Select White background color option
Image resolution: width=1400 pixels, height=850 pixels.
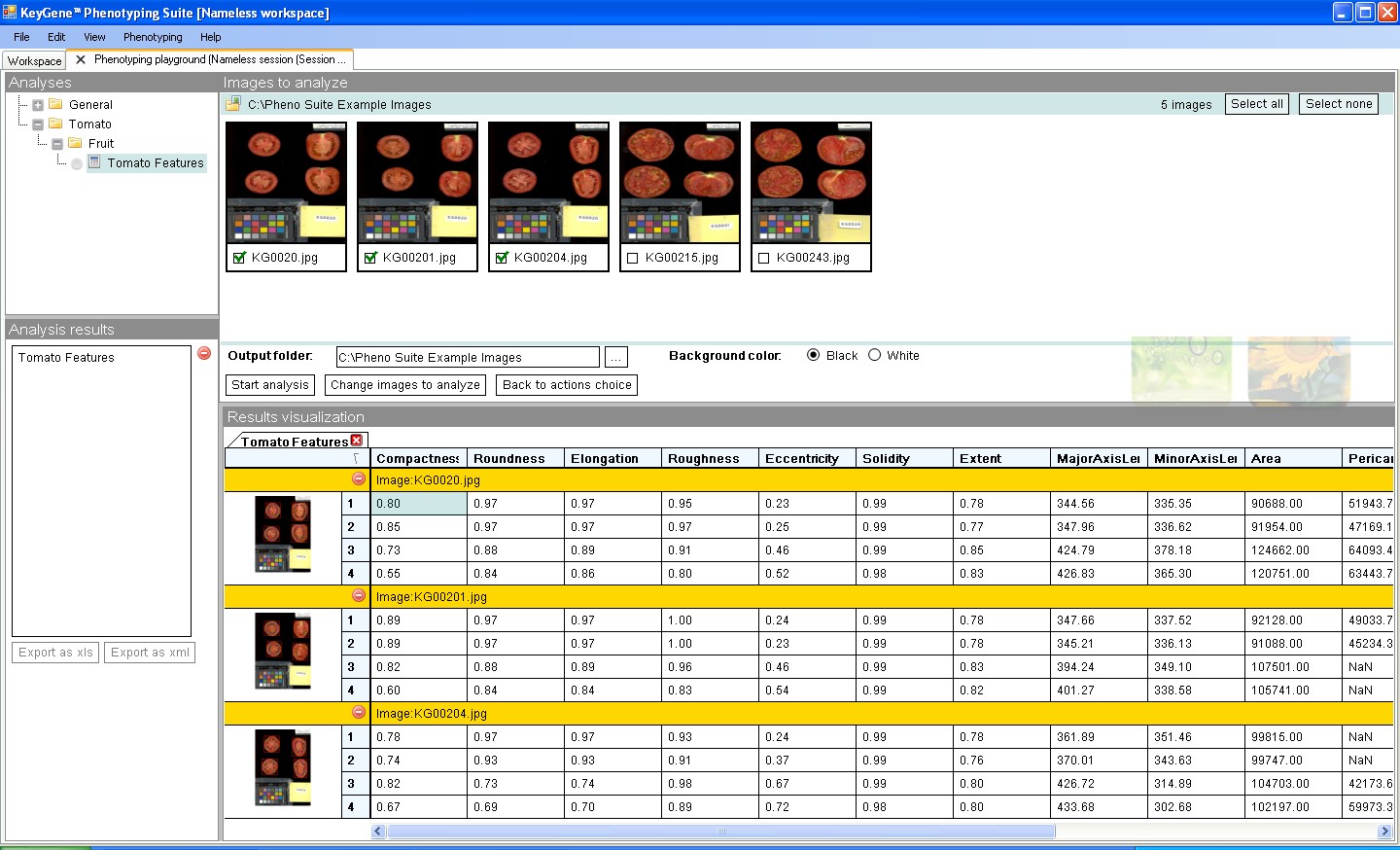pos(875,355)
